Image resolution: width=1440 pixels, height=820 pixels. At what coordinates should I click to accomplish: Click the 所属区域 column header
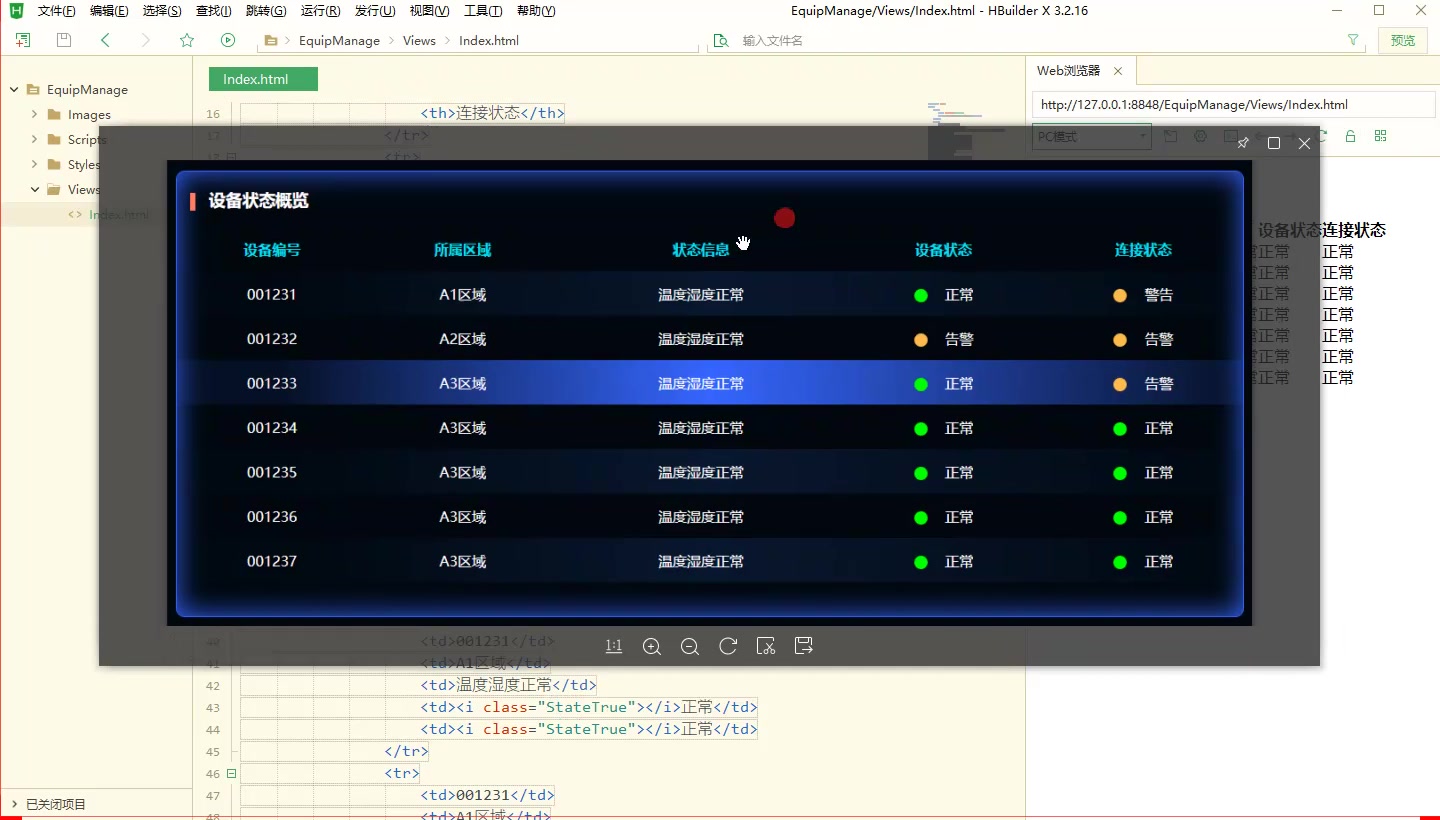pyautogui.click(x=462, y=250)
